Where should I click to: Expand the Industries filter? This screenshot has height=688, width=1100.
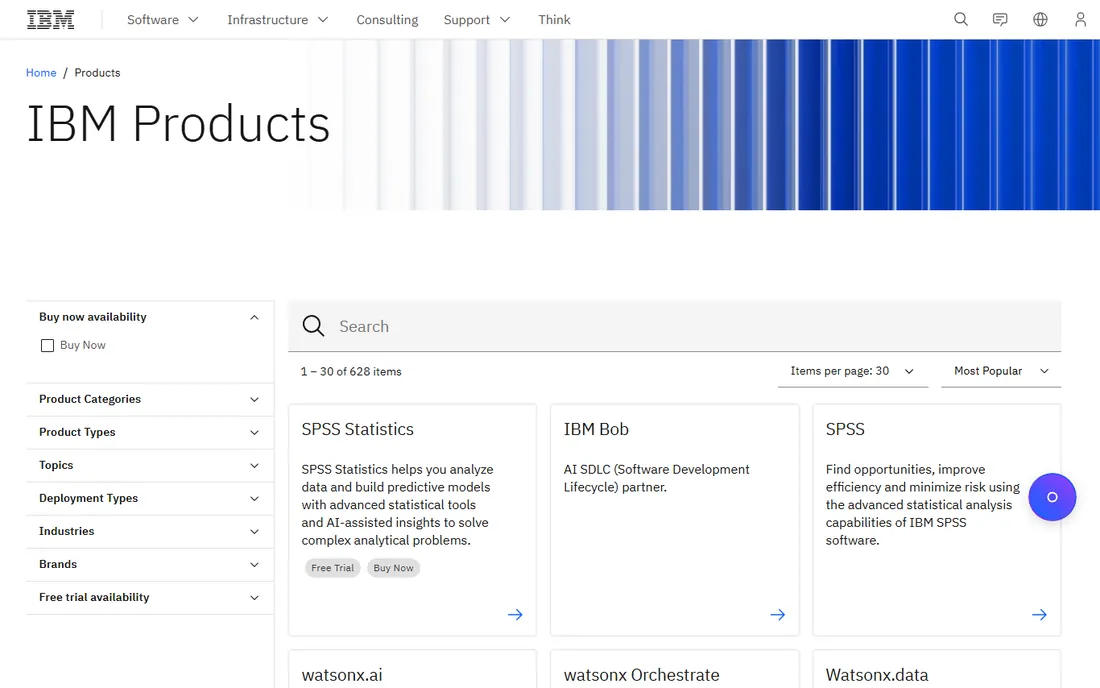click(149, 531)
